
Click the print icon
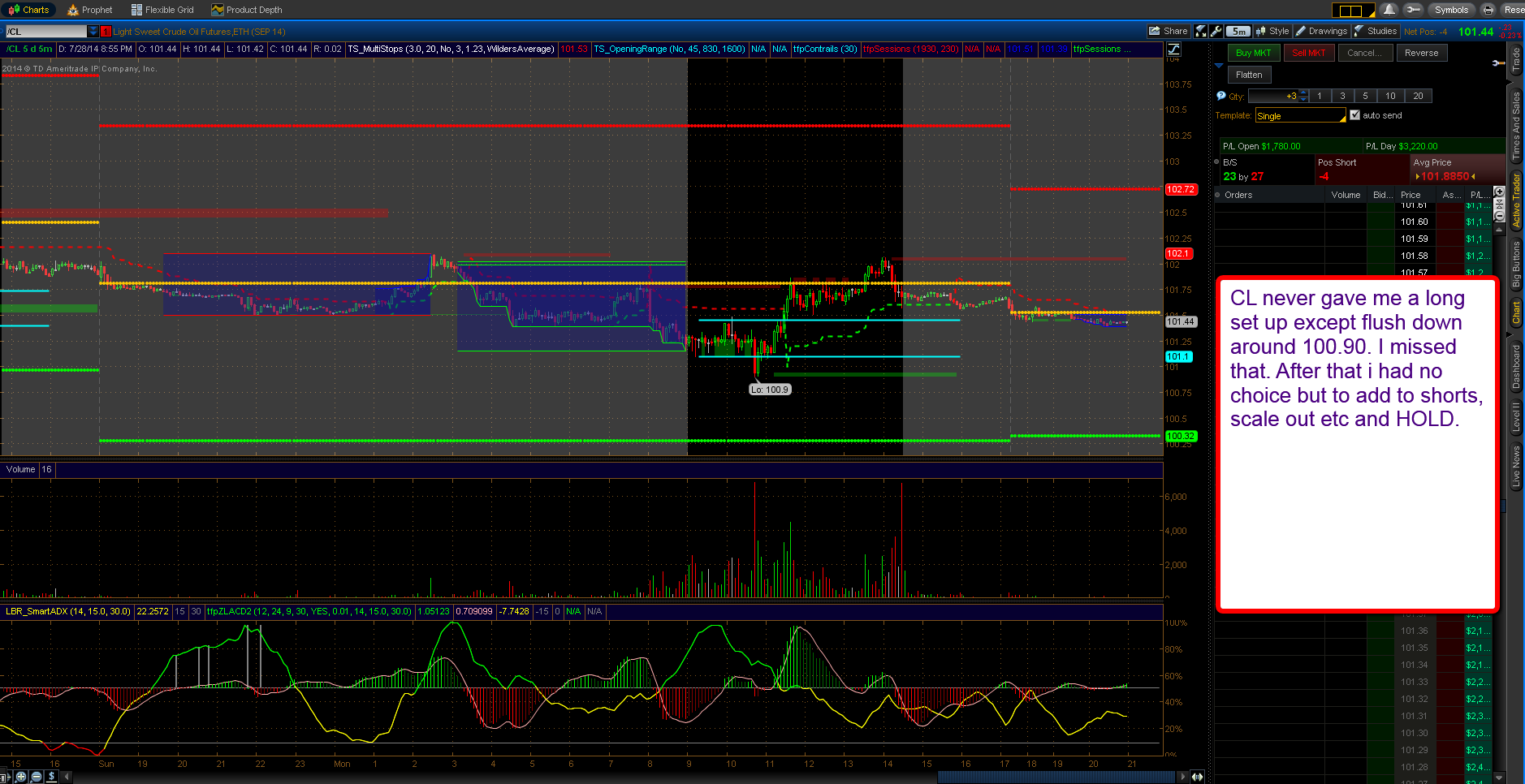point(1488,10)
